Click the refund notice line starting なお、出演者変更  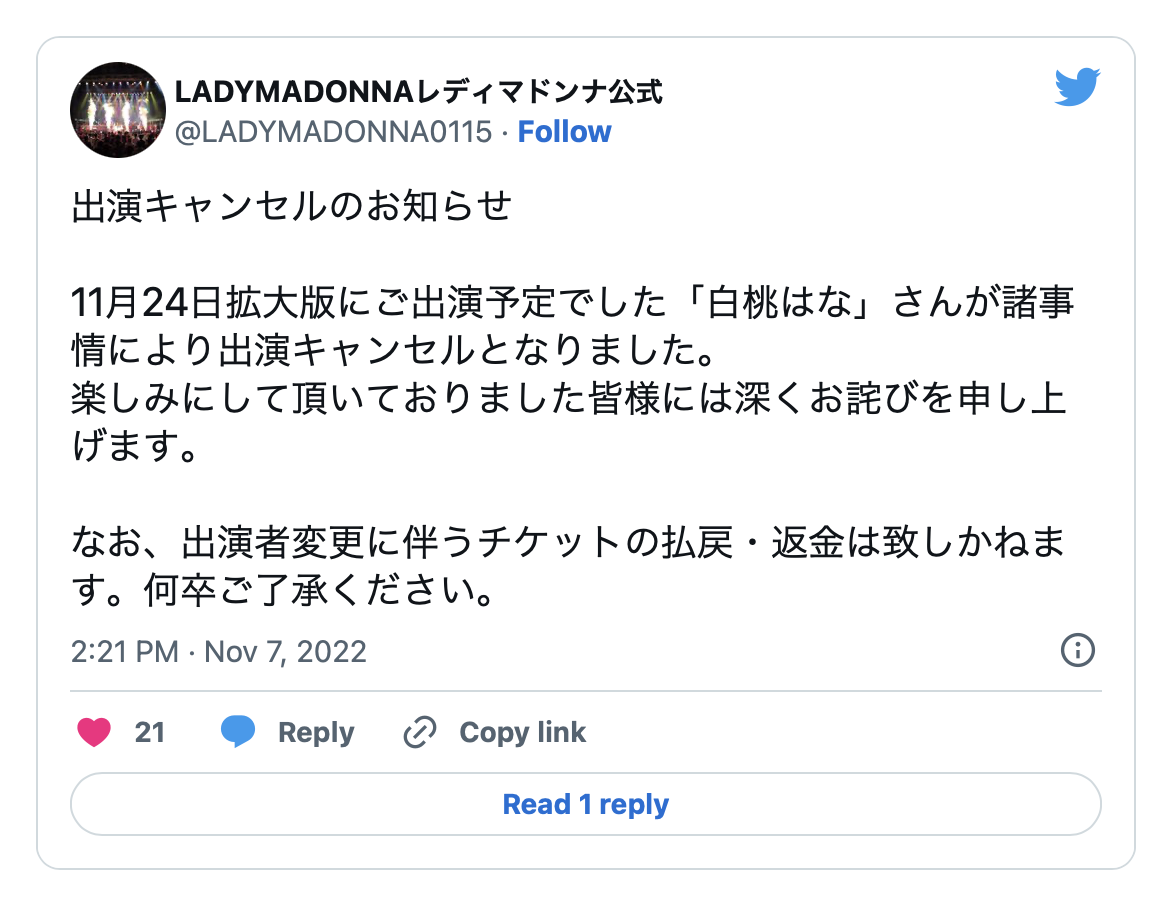(x=570, y=544)
